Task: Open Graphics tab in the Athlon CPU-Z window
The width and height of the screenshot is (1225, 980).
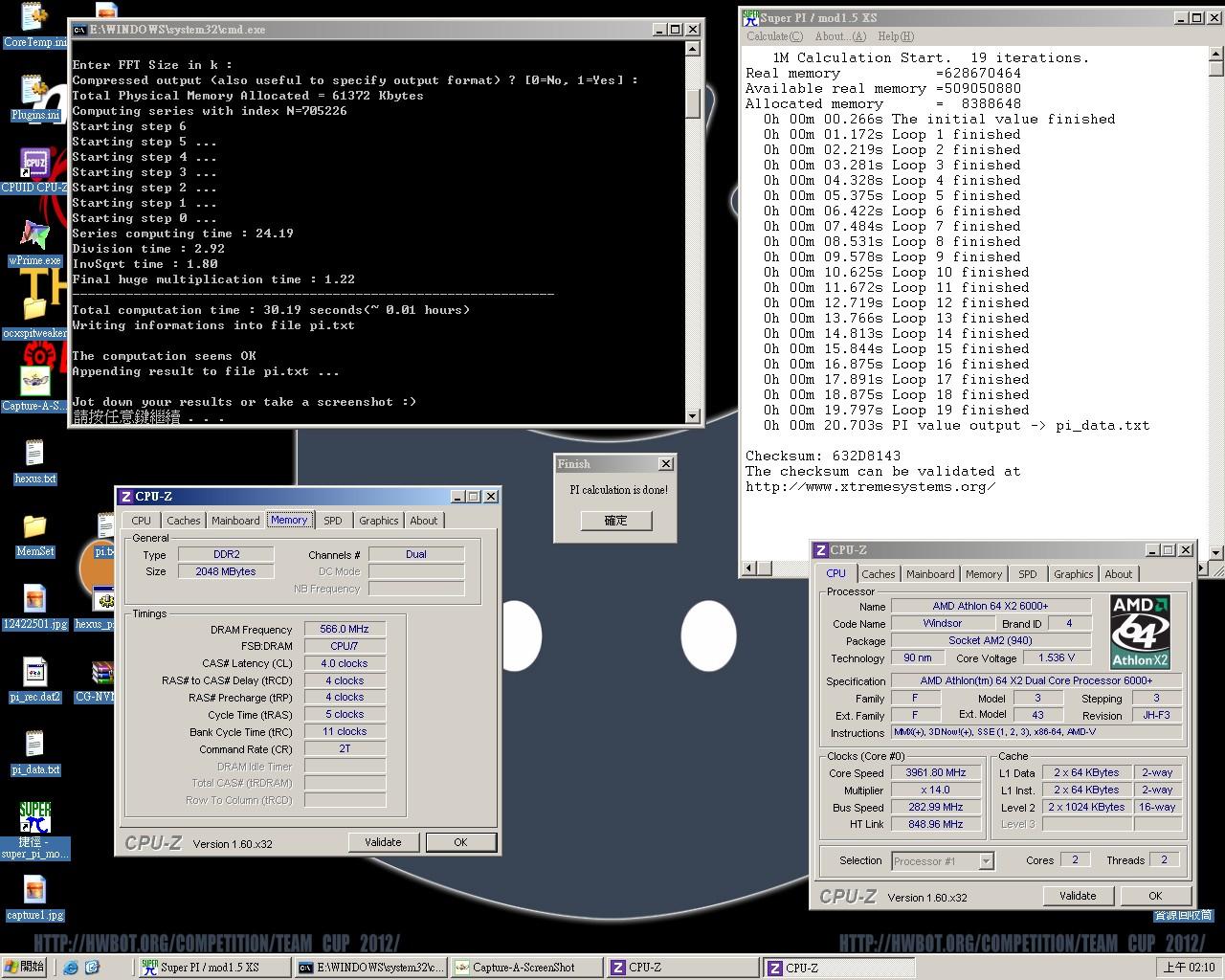Action: click(x=1074, y=574)
